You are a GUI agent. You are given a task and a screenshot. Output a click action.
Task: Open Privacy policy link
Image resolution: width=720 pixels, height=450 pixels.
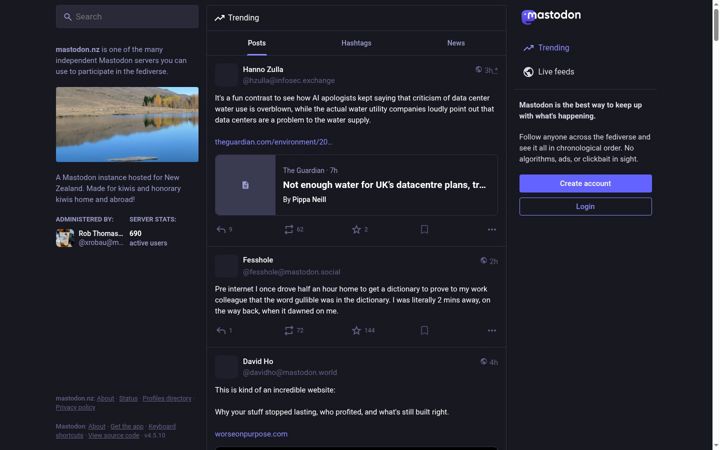pyautogui.click(x=75, y=407)
